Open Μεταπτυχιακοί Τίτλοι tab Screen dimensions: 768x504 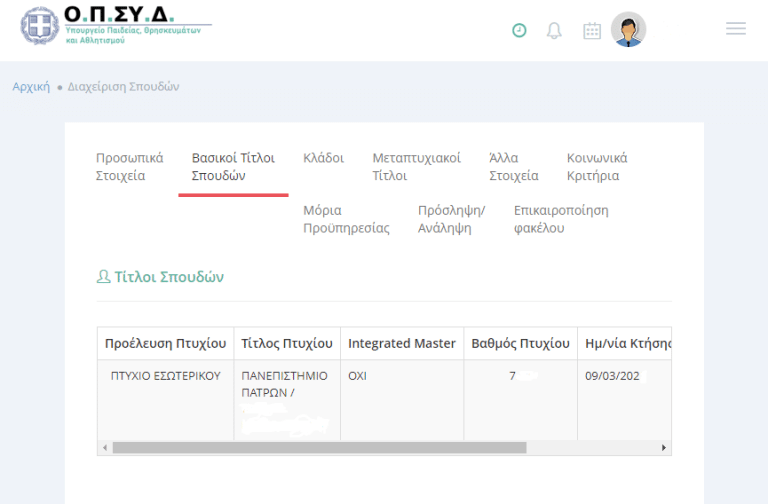pyautogui.click(x=416, y=167)
